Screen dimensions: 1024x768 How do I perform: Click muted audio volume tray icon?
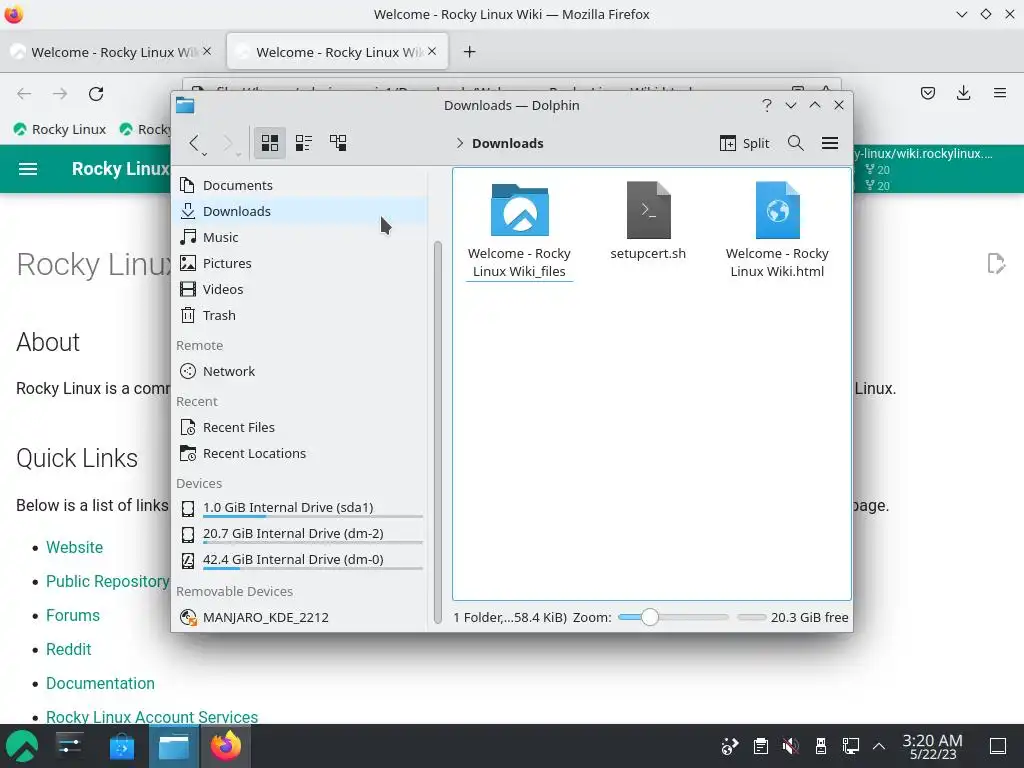point(790,746)
